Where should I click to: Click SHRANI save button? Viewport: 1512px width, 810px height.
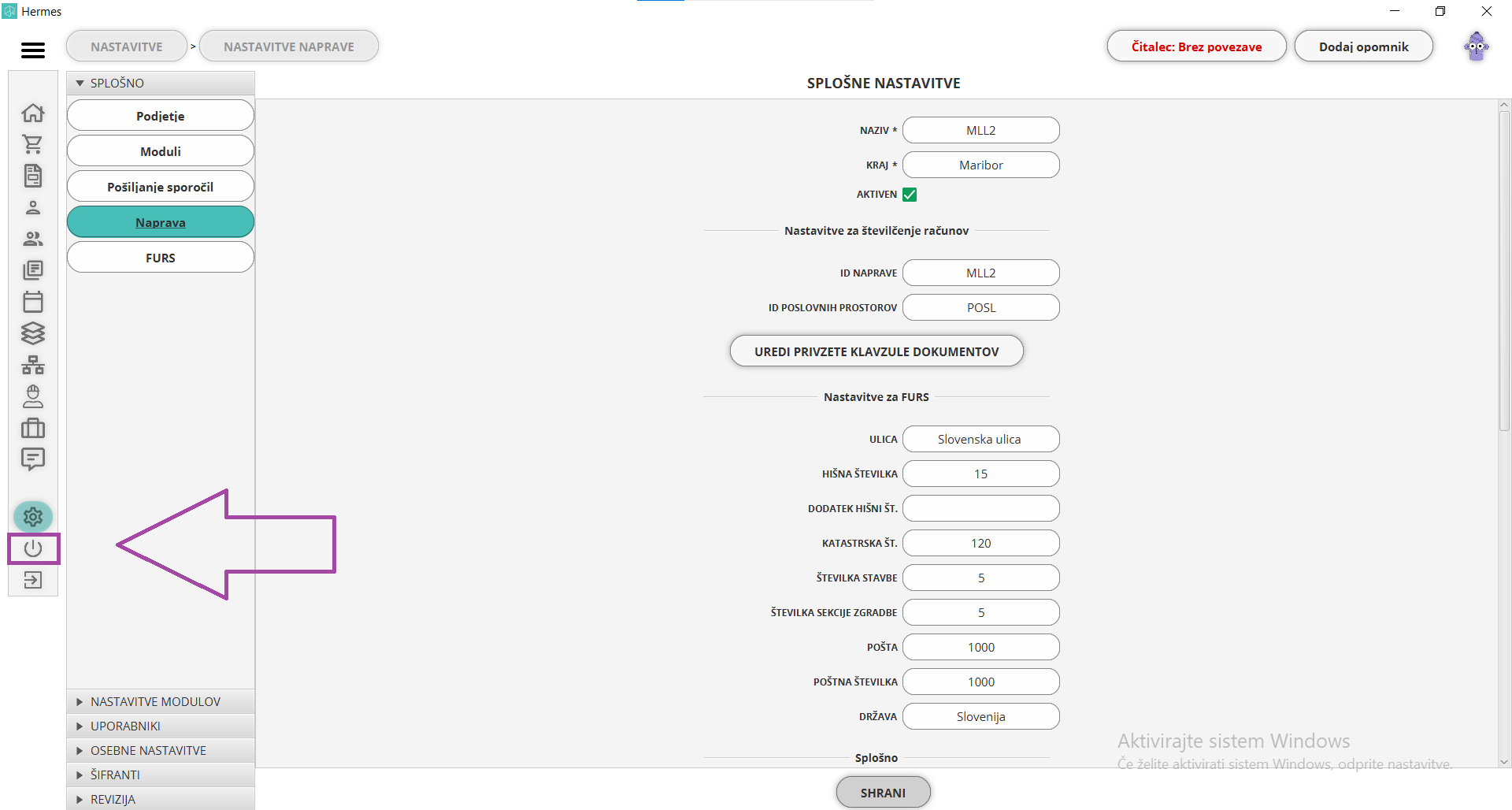point(883,793)
